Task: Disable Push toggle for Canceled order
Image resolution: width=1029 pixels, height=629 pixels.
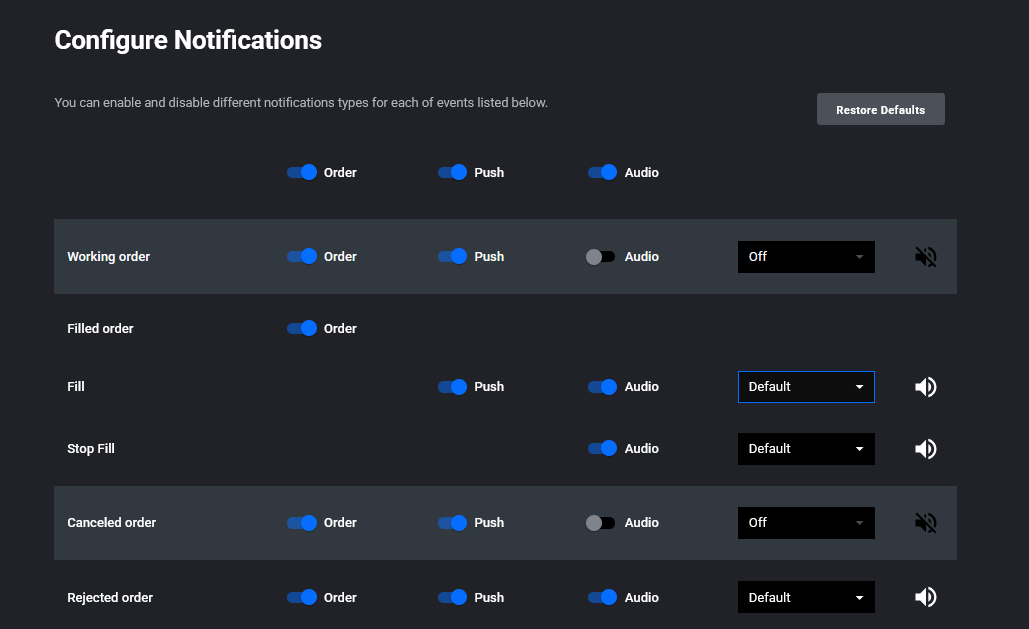Action: [452, 523]
